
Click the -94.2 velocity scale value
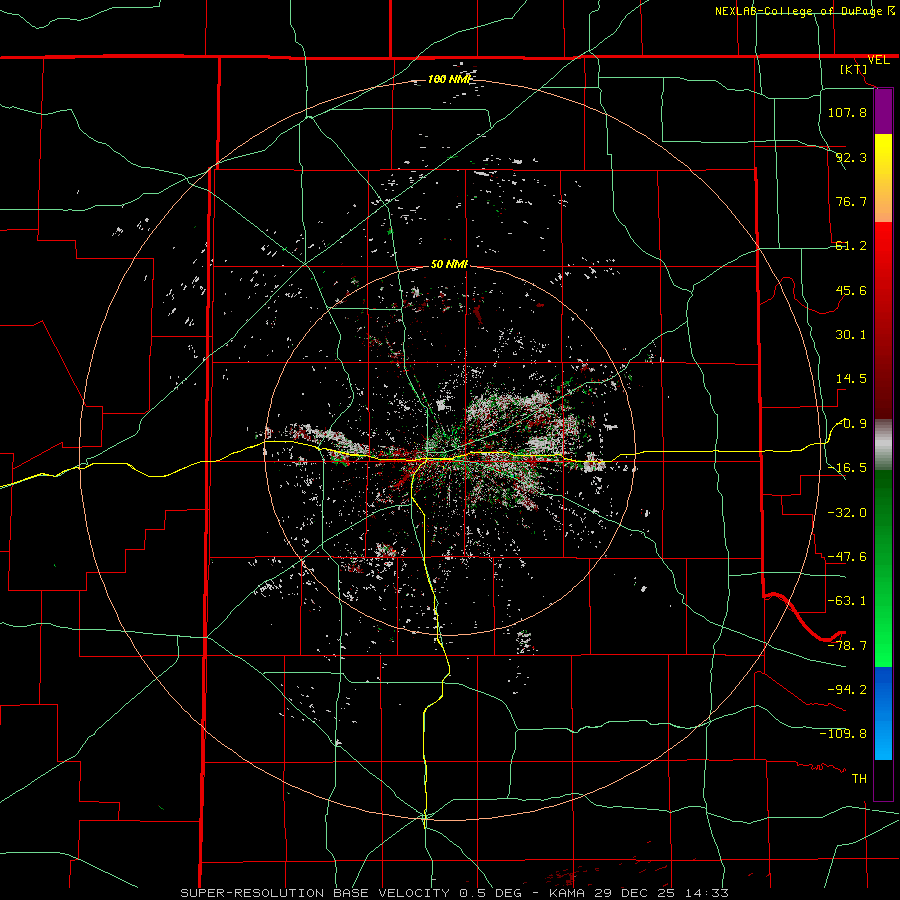pos(847,690)
